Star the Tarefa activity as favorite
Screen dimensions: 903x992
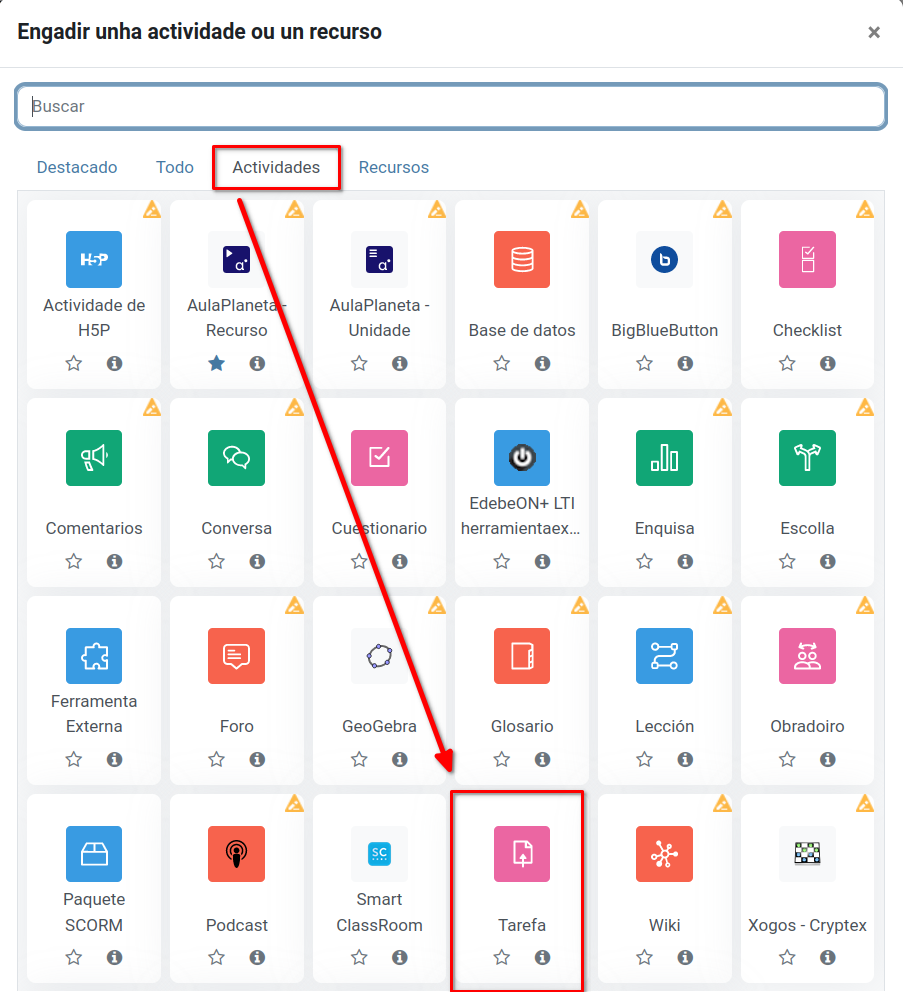pos(501,958)
